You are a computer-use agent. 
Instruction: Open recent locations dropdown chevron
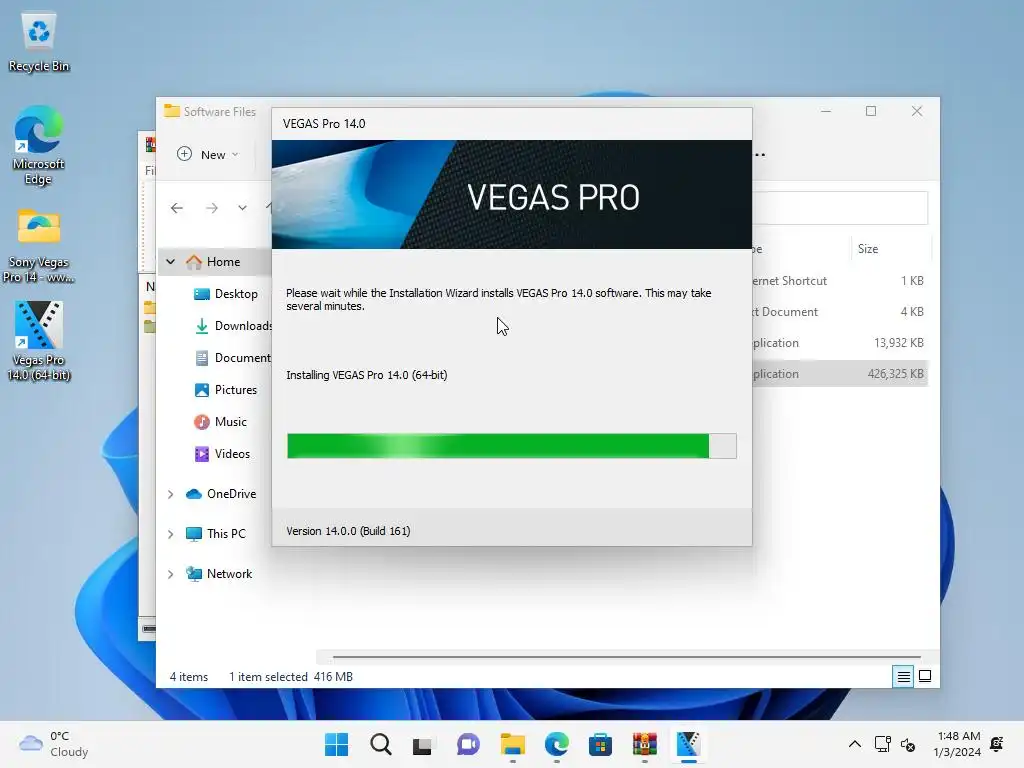[242, 208]
